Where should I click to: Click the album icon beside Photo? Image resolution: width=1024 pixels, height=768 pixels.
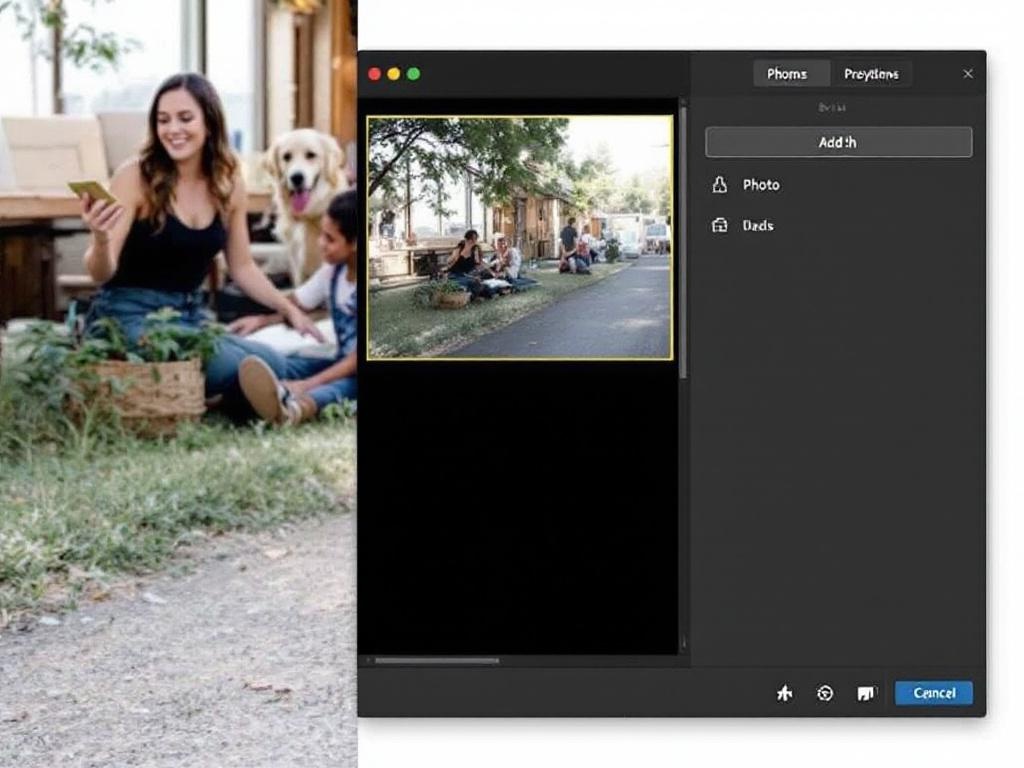point(718,185)
